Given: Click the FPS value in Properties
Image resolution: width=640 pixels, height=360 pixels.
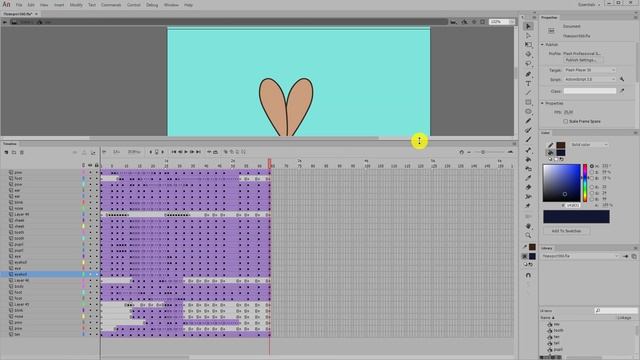Looking at the screenshot, I should 569,112.
